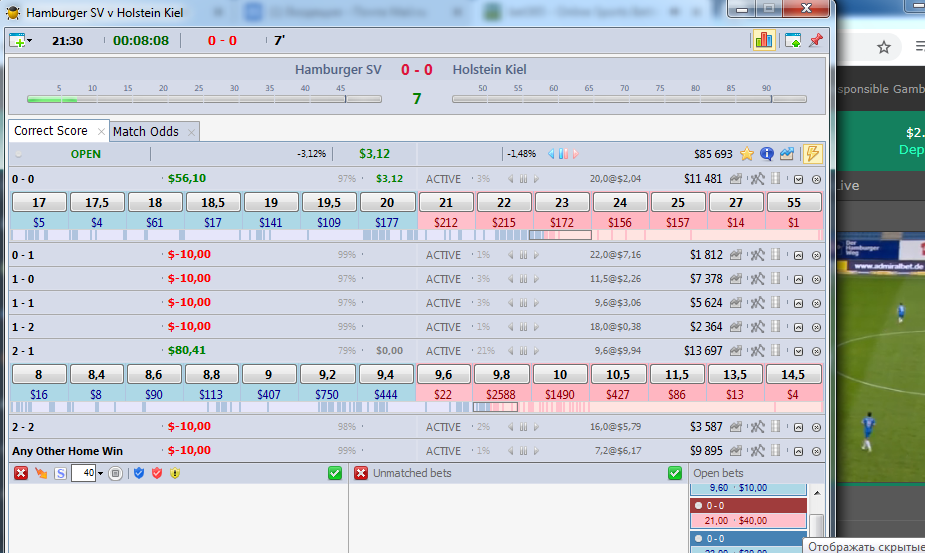This screenshot has height=553, width=925.
Task: Close the Correct Score tab
Action: coord(101,132)
